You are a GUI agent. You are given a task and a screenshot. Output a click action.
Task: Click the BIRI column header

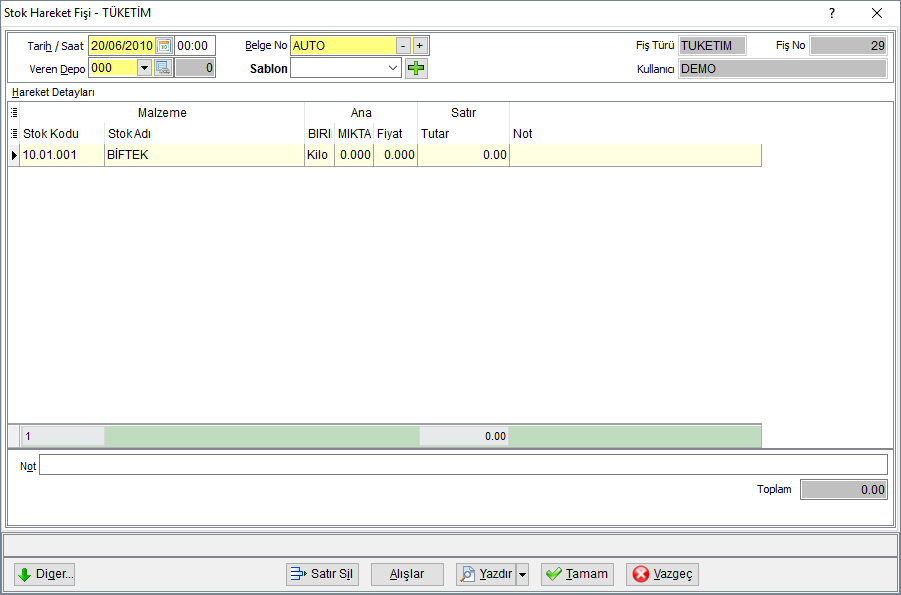(x=319, y=133)
